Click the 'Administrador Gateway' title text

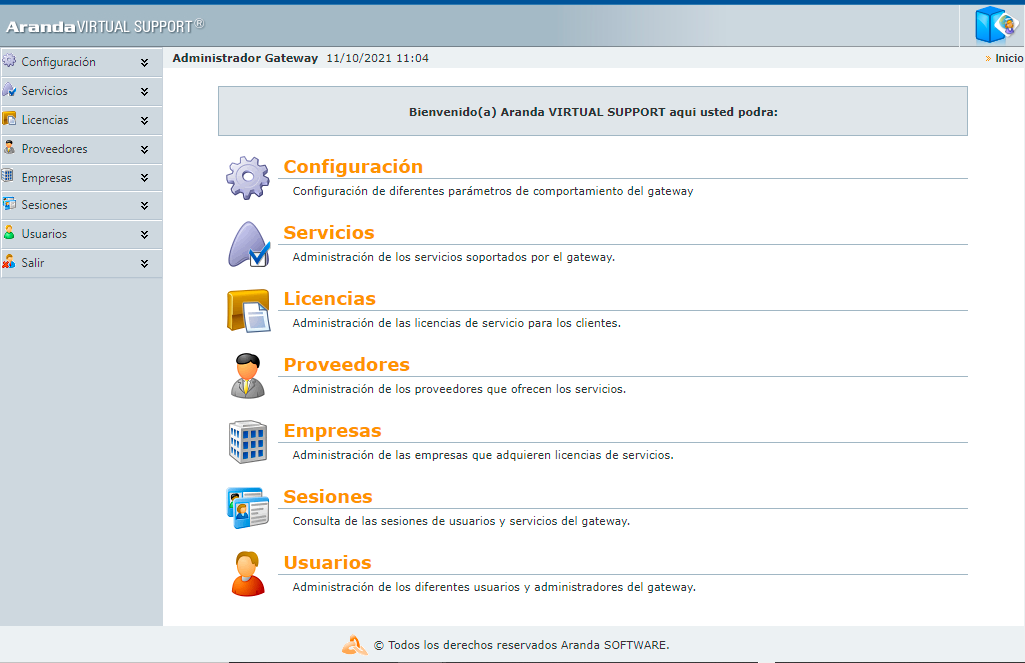[x=245, y=58]
